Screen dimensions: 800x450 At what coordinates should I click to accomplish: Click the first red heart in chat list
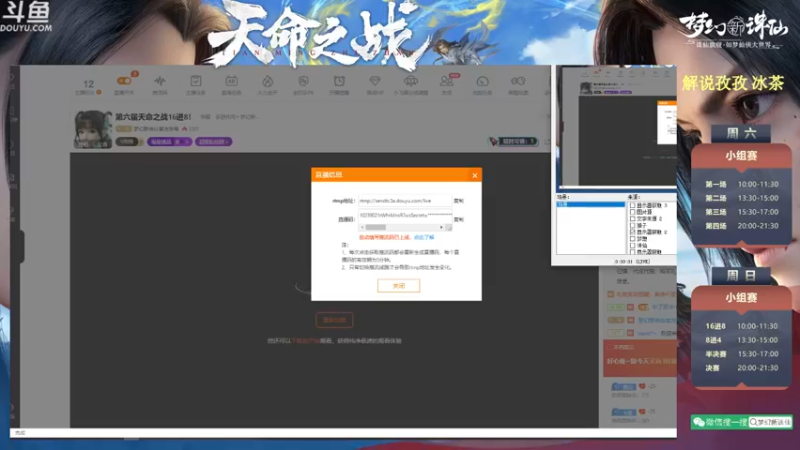642,386
